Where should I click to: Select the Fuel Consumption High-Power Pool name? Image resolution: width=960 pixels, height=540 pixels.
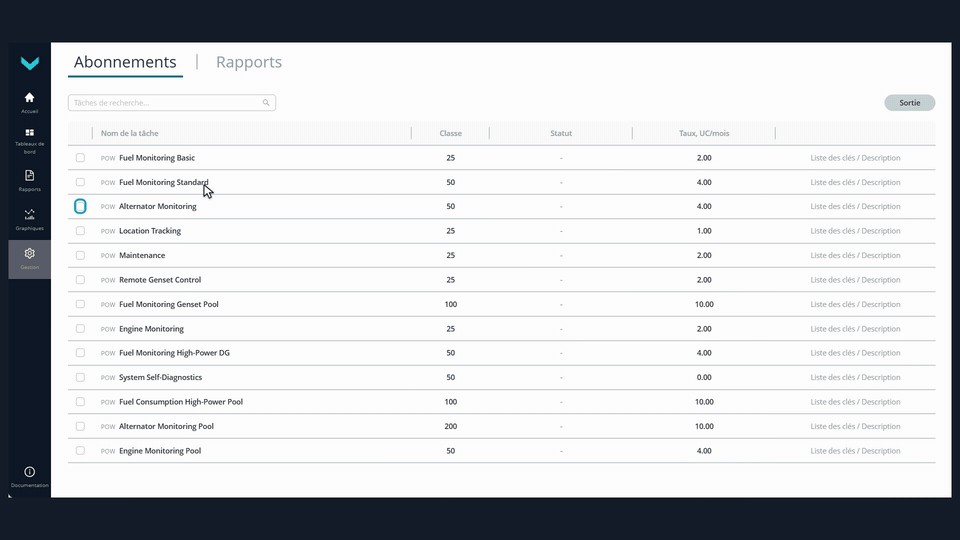181,402
